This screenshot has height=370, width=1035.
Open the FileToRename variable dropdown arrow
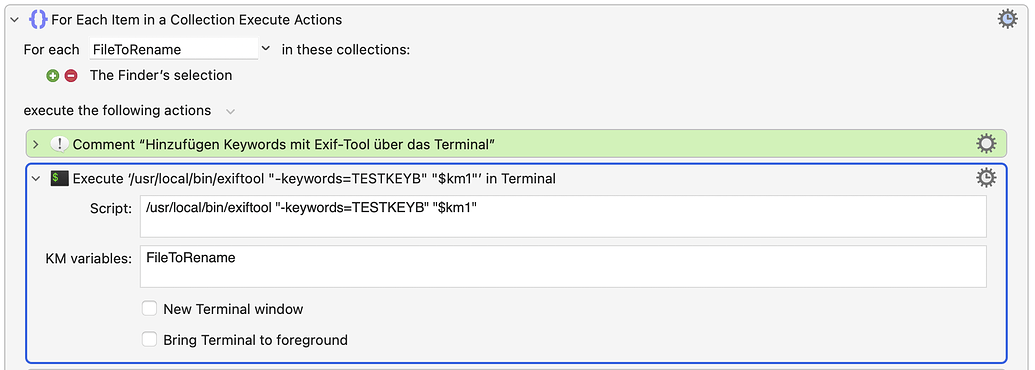point(265,49)
